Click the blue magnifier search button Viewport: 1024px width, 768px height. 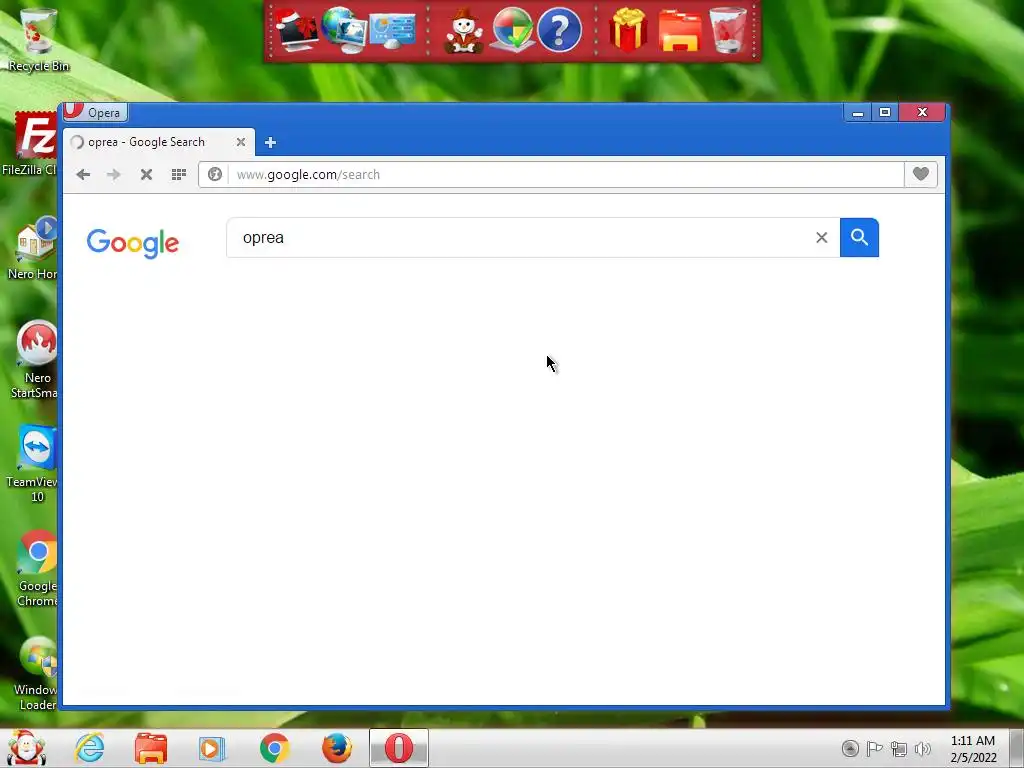(859, 238)
